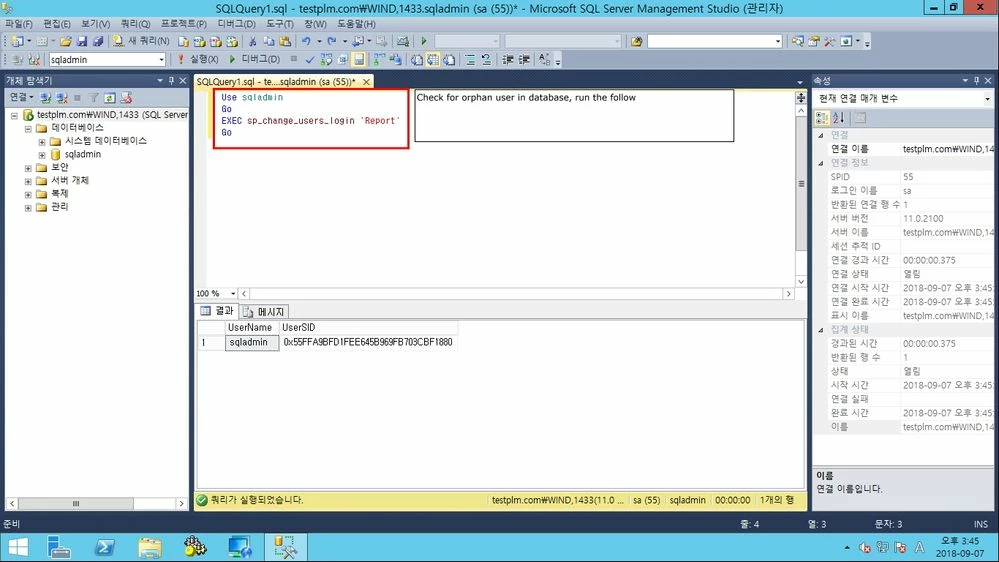This screenshot has height=562, width=999.
Task: Switch output to Results to Text
Action: pos(416,60)
